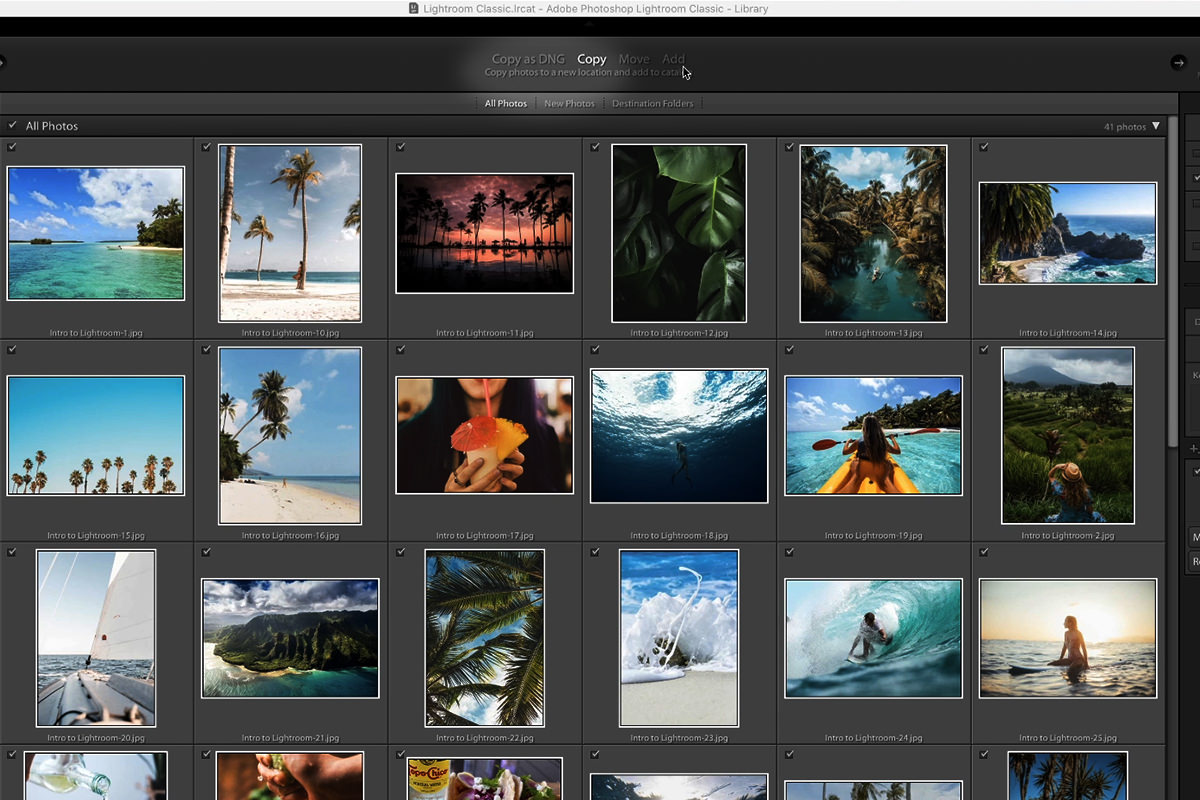Screen dimensions: 1200x800
Task: Select the kayak photo Intro to Lightroom-19.jpg
Action: pos(873,435)
